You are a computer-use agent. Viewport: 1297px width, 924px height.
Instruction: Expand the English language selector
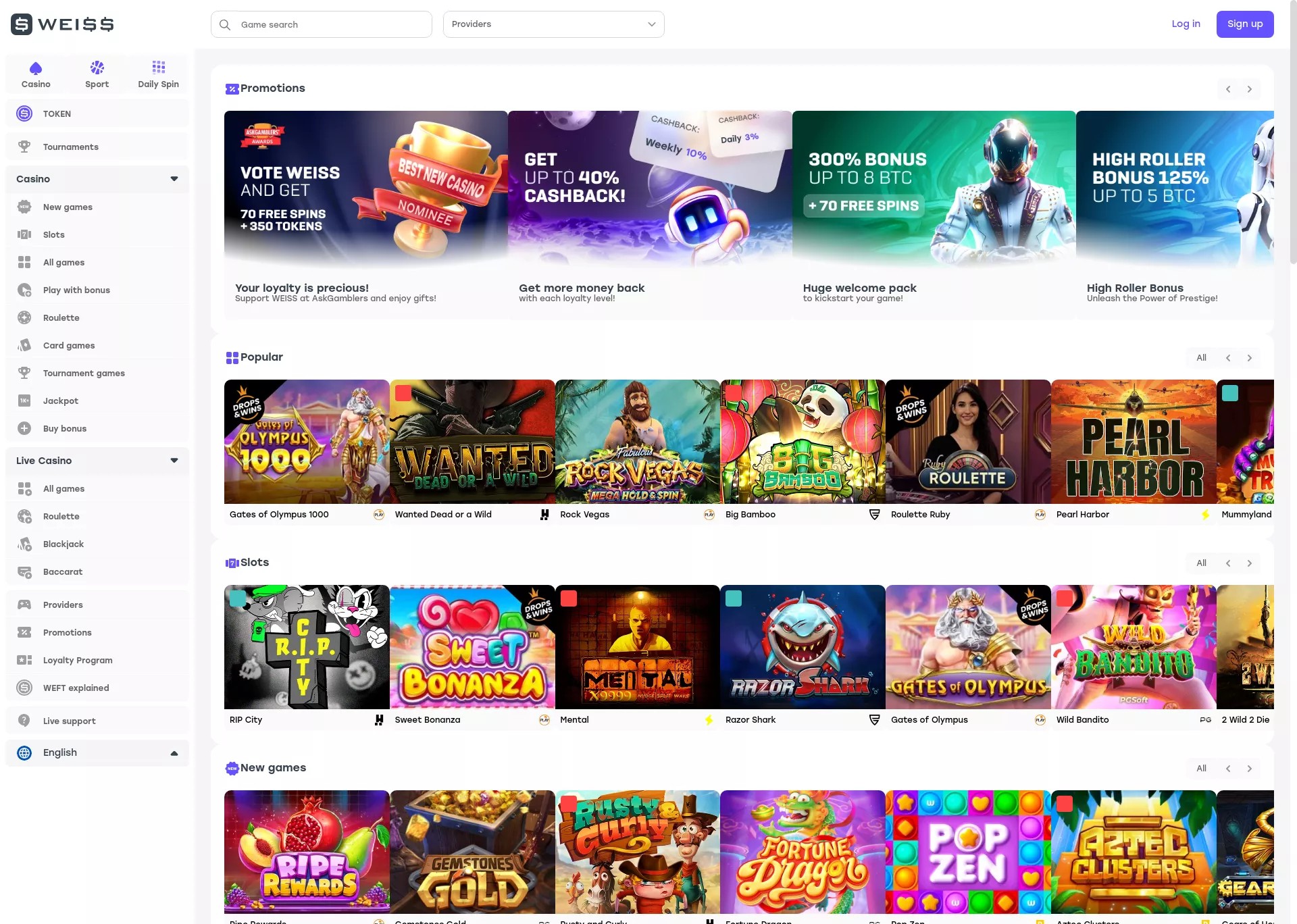click(x=174, y=753)
